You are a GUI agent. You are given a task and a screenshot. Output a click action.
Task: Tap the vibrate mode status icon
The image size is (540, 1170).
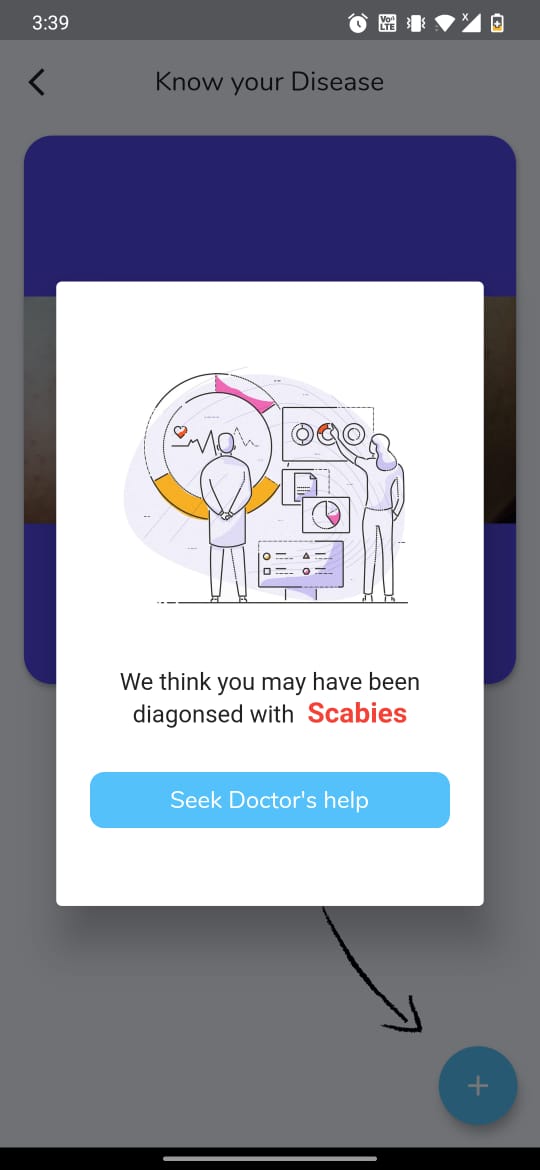click(x=415, y=23)
